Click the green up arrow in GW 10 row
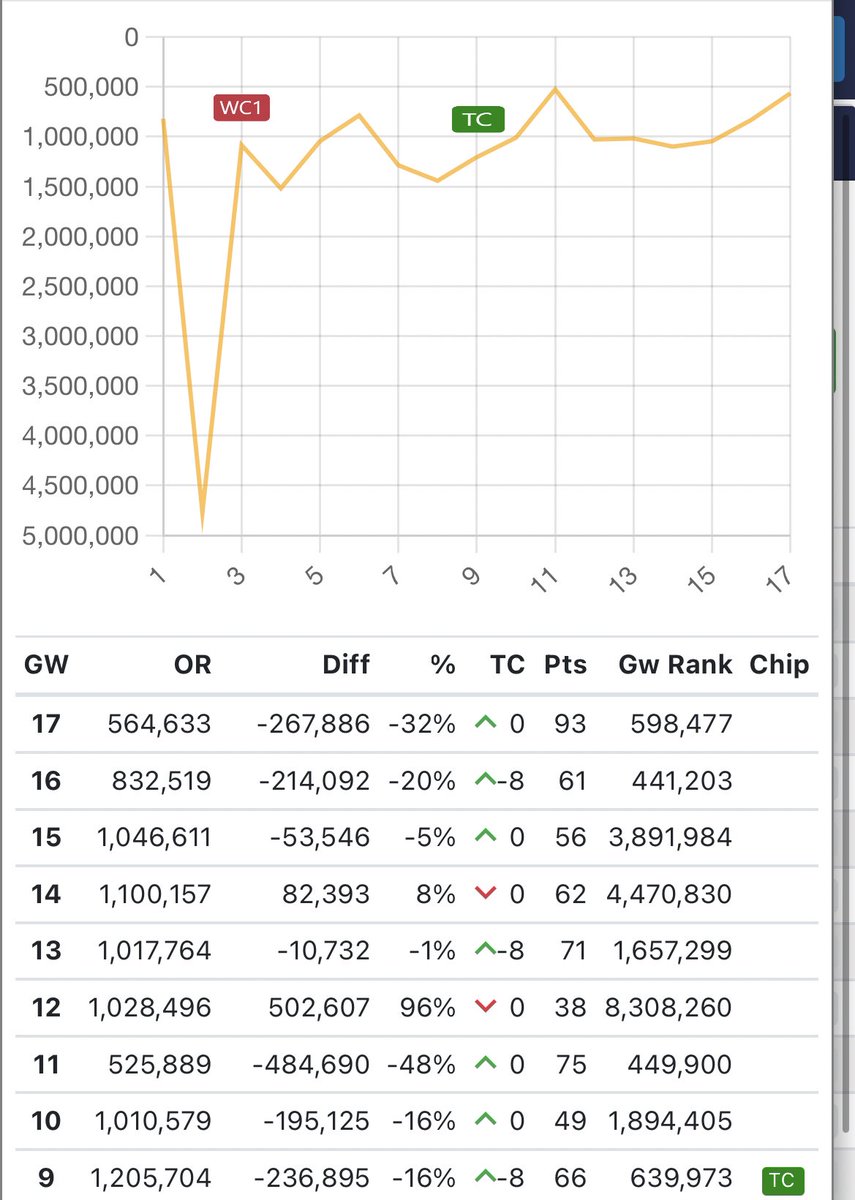 (487, 1120)
